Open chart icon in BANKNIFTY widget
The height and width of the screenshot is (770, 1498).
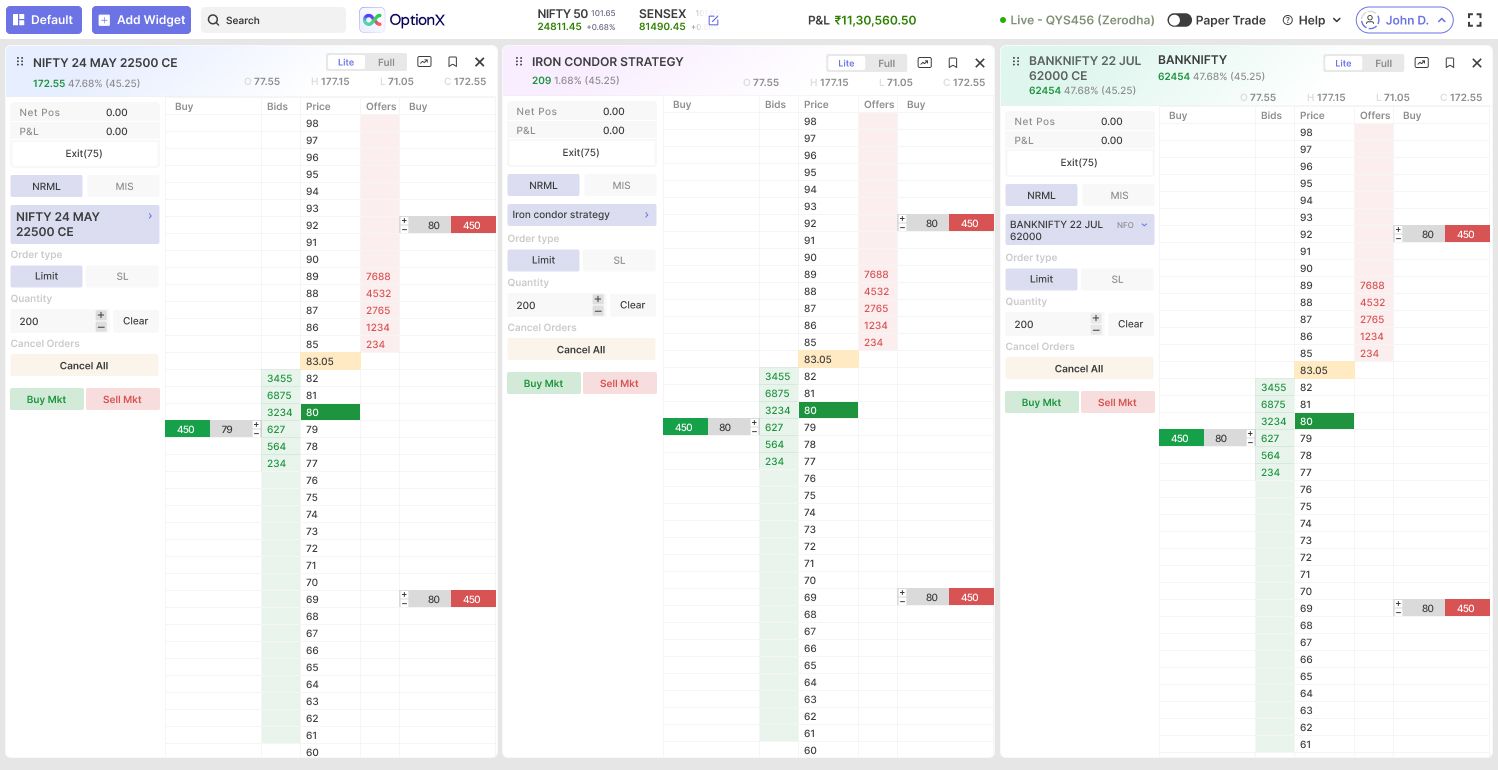click(x=1421, y=63)
